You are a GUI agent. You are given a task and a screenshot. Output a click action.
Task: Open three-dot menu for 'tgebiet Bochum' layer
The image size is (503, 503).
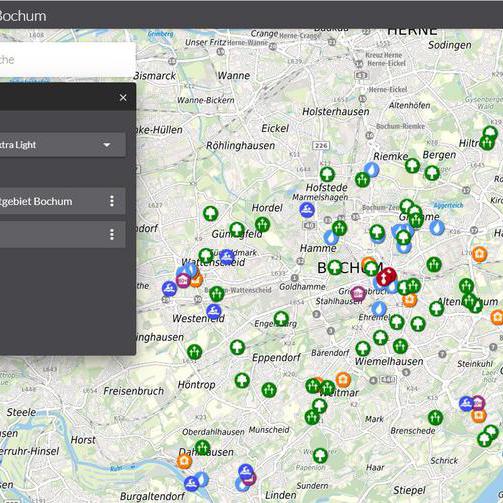(x=112, y=201)
